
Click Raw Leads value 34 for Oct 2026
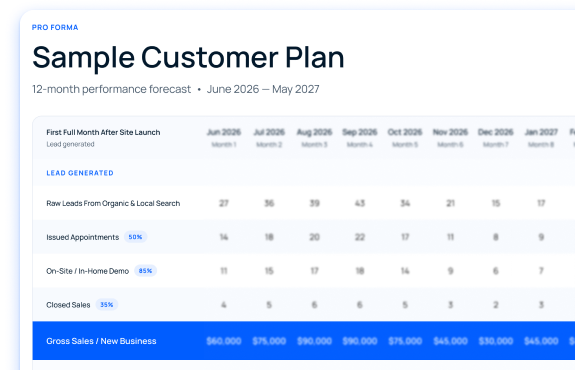405,203
